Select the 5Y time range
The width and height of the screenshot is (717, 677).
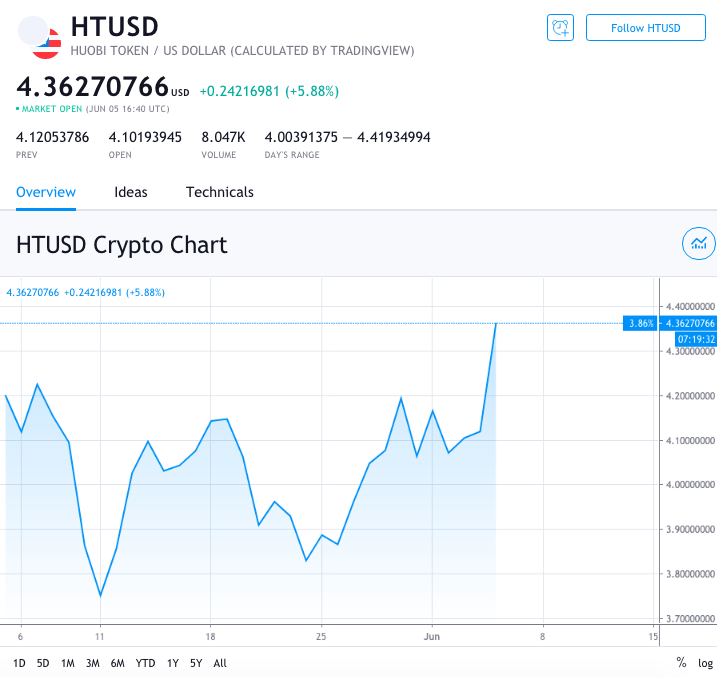click(196, 663)
